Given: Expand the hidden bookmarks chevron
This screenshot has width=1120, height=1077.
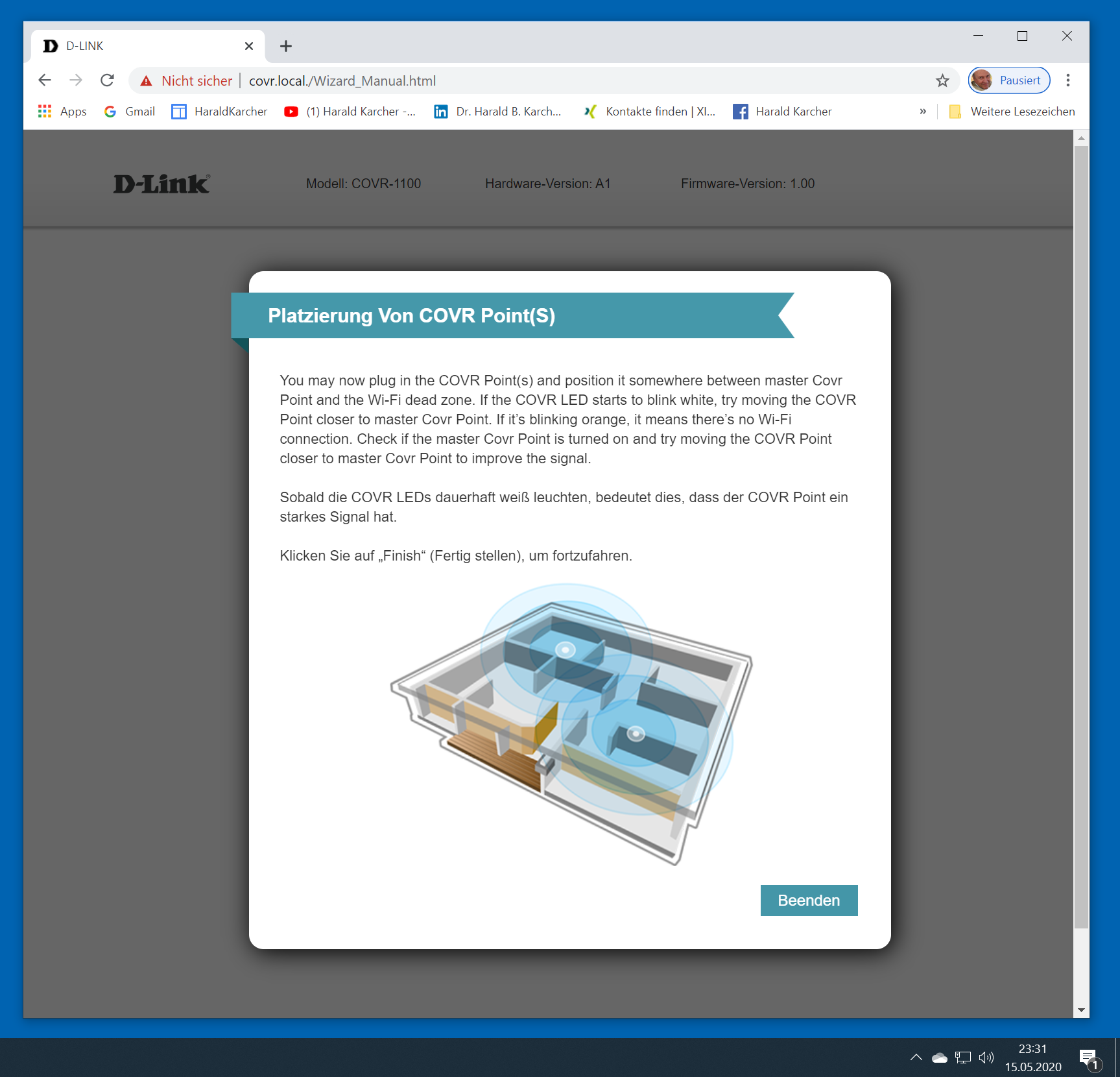Looking at the screenshot, I should pyautogui.click(x=923, y=112).
